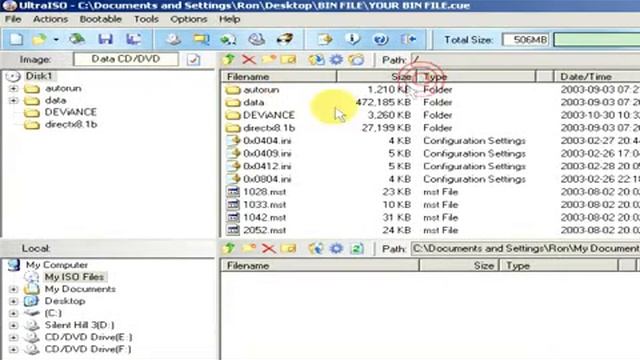Open the Help menu
Screen dimensions: 640x360
pos(229,19)
